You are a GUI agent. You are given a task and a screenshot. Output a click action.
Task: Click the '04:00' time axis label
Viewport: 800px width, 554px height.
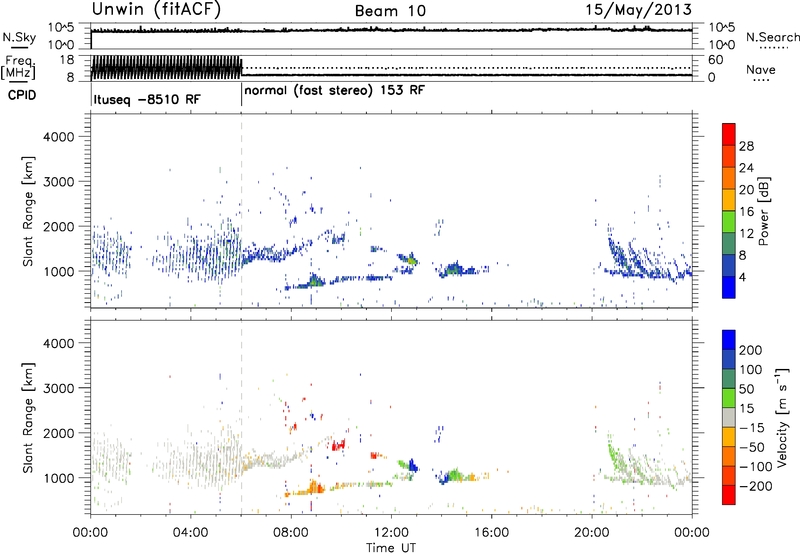[x=191, y=533]
